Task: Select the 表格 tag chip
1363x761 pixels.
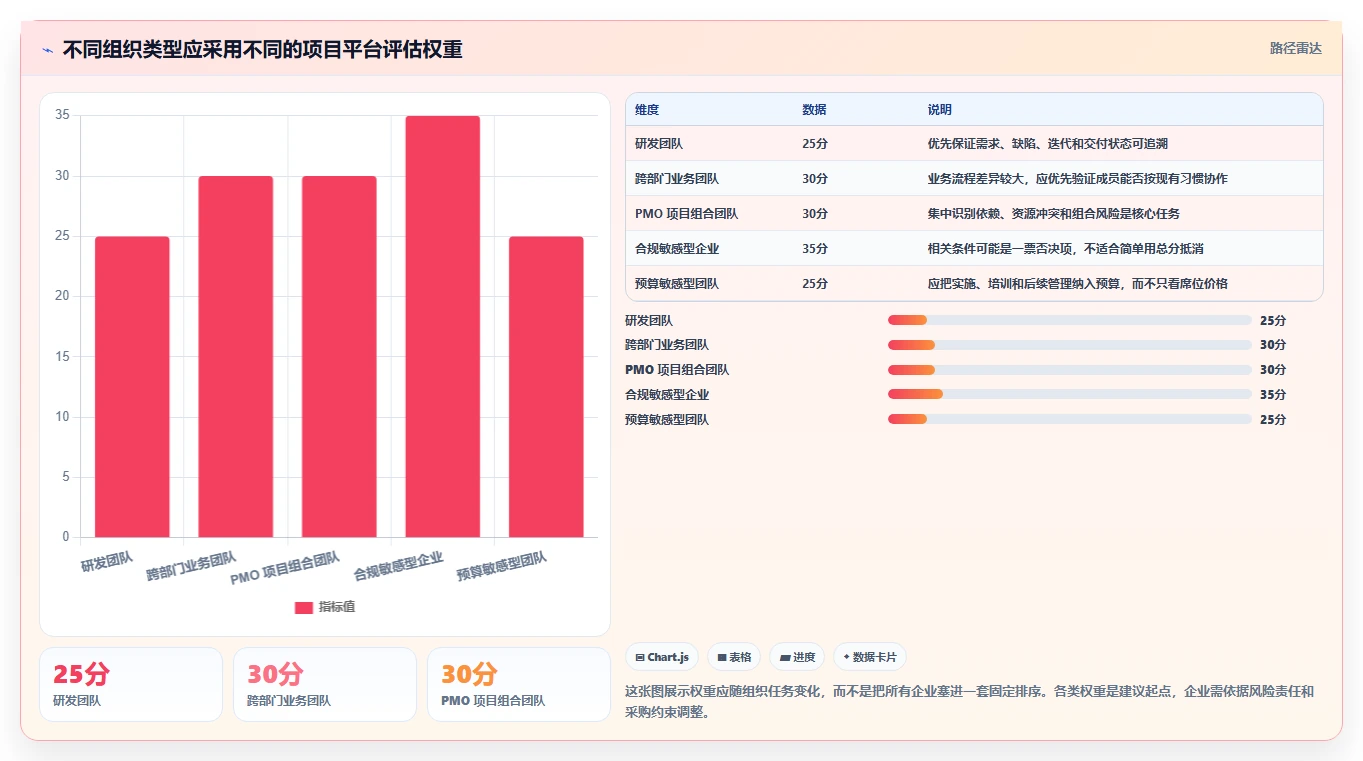Action: [734, 657]
